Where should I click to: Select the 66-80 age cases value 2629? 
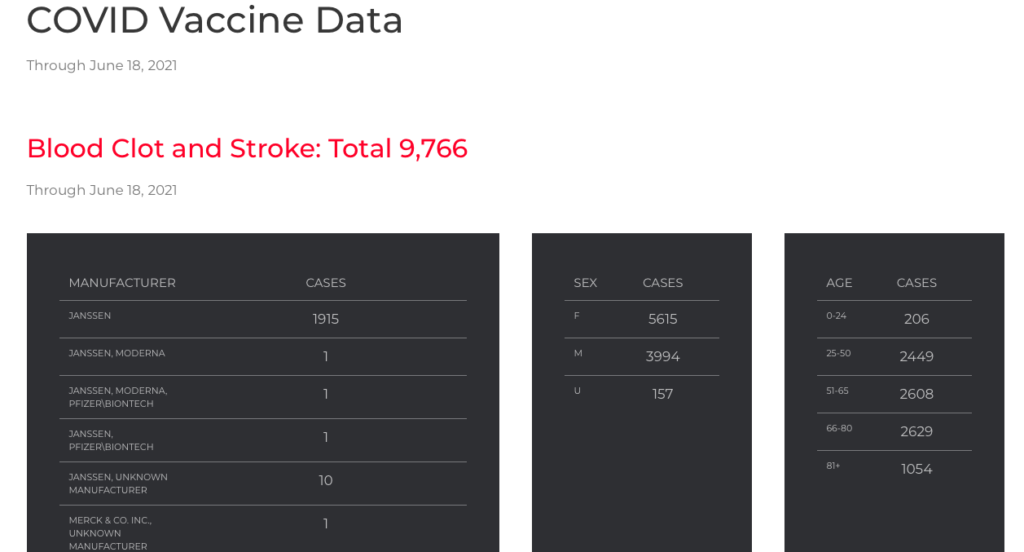(916, 432)
